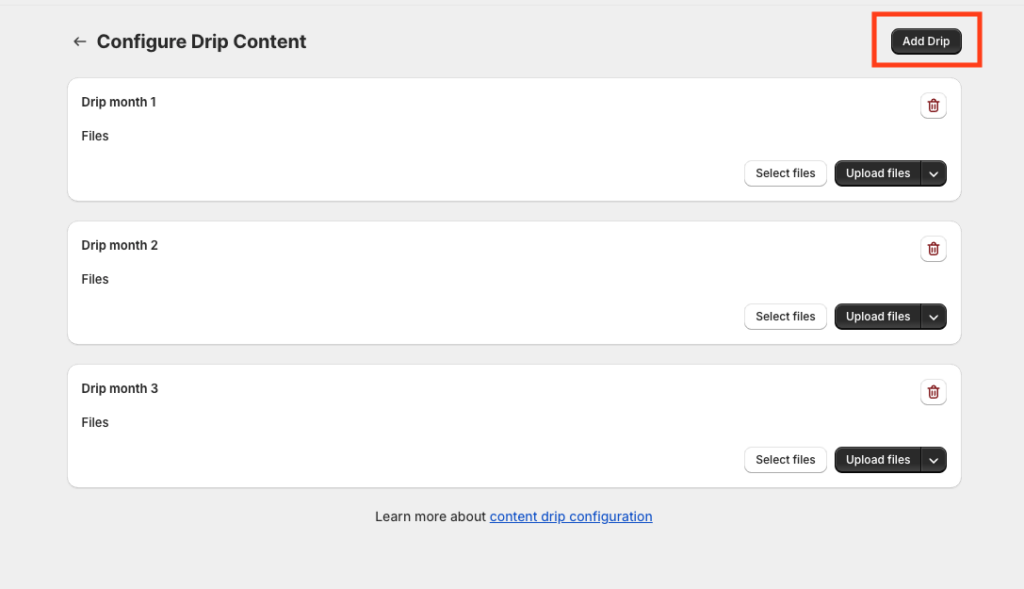Expand upload options dropdown for Drip month 2
1024x589 pixels.
tap(934, 317)
